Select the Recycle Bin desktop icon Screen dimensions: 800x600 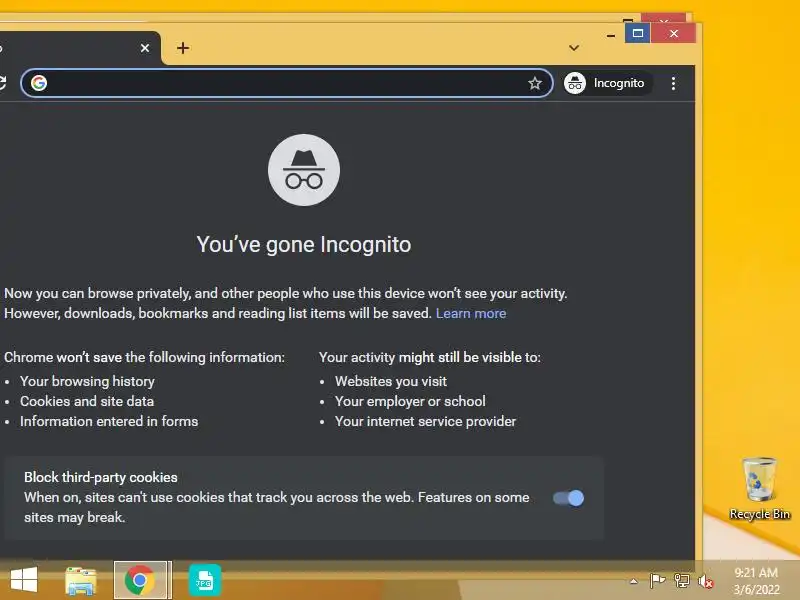[x=759, y=488]
